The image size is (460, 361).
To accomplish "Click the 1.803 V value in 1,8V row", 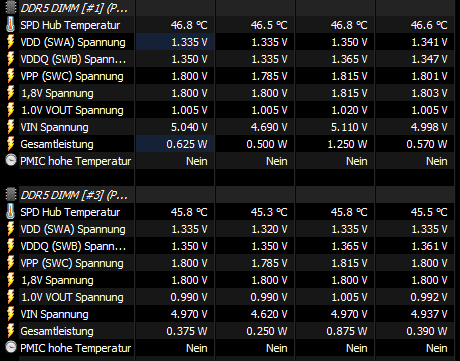I will point(429,93).
